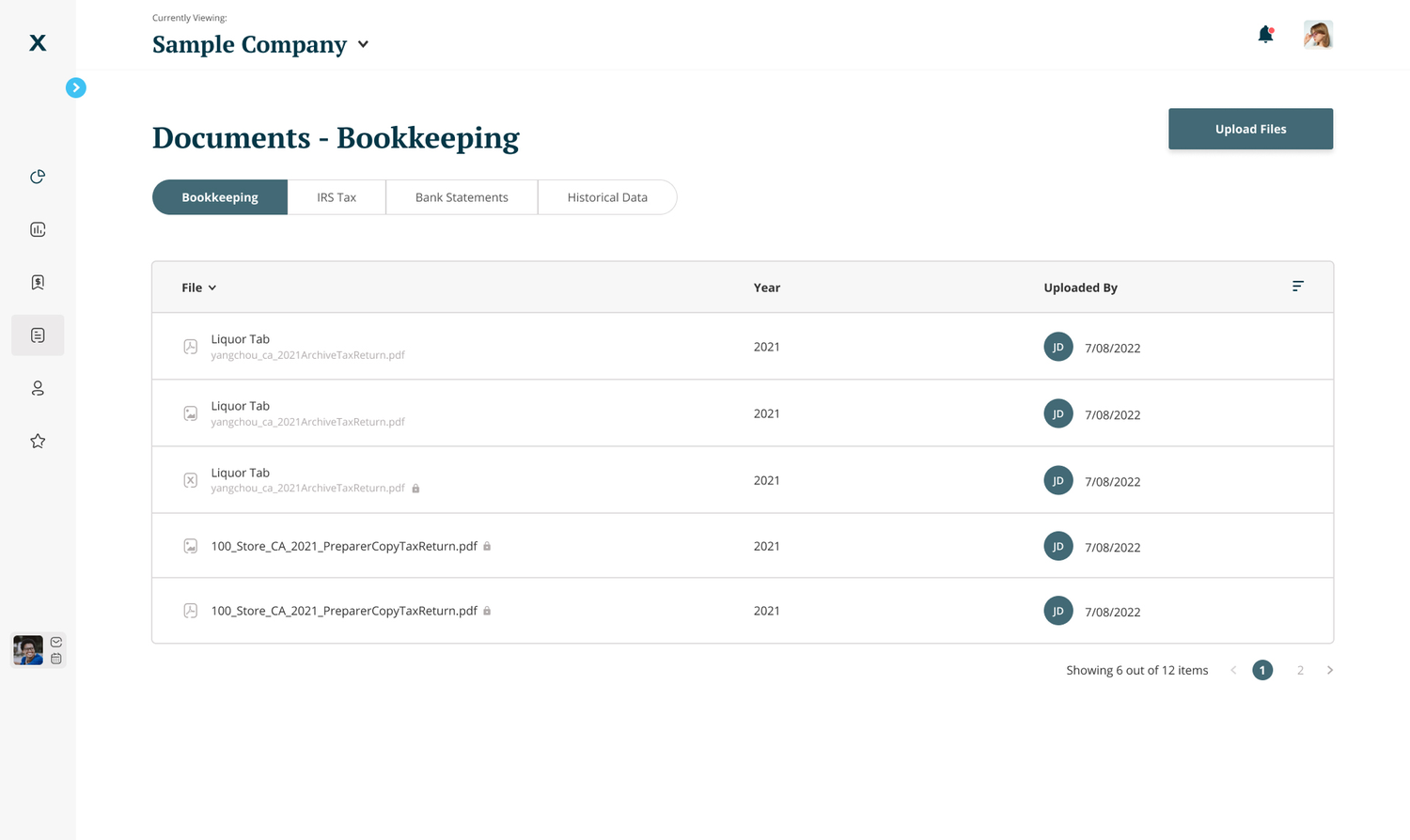Viewport: 1410px width, 840px height.
Task: Open the person profile icon in sidebar
Action: click(x=38, y=387)
